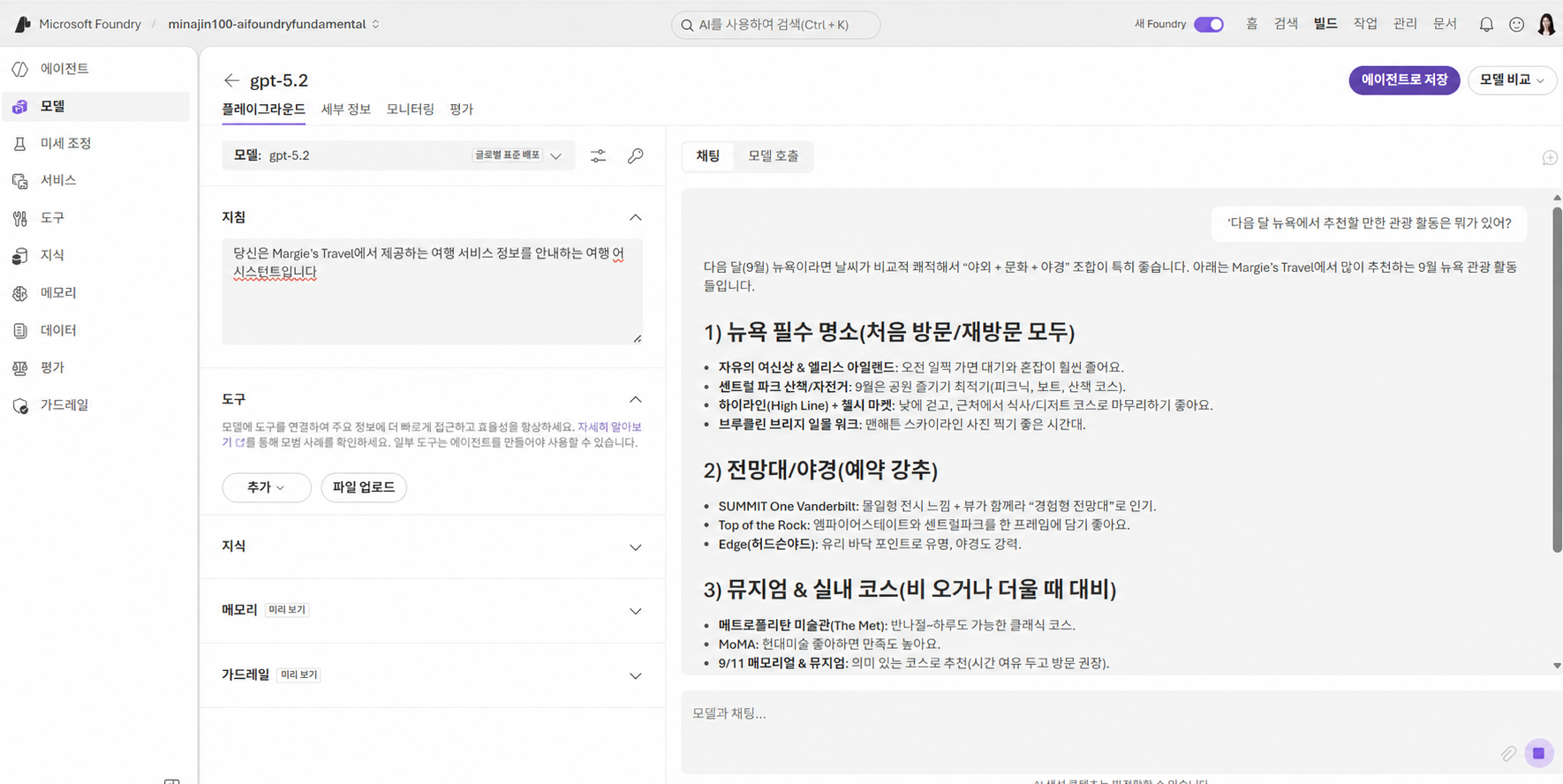Open the project name switcher dropdown
This screenshot has width=1563, height=784.
pos(376,24)
